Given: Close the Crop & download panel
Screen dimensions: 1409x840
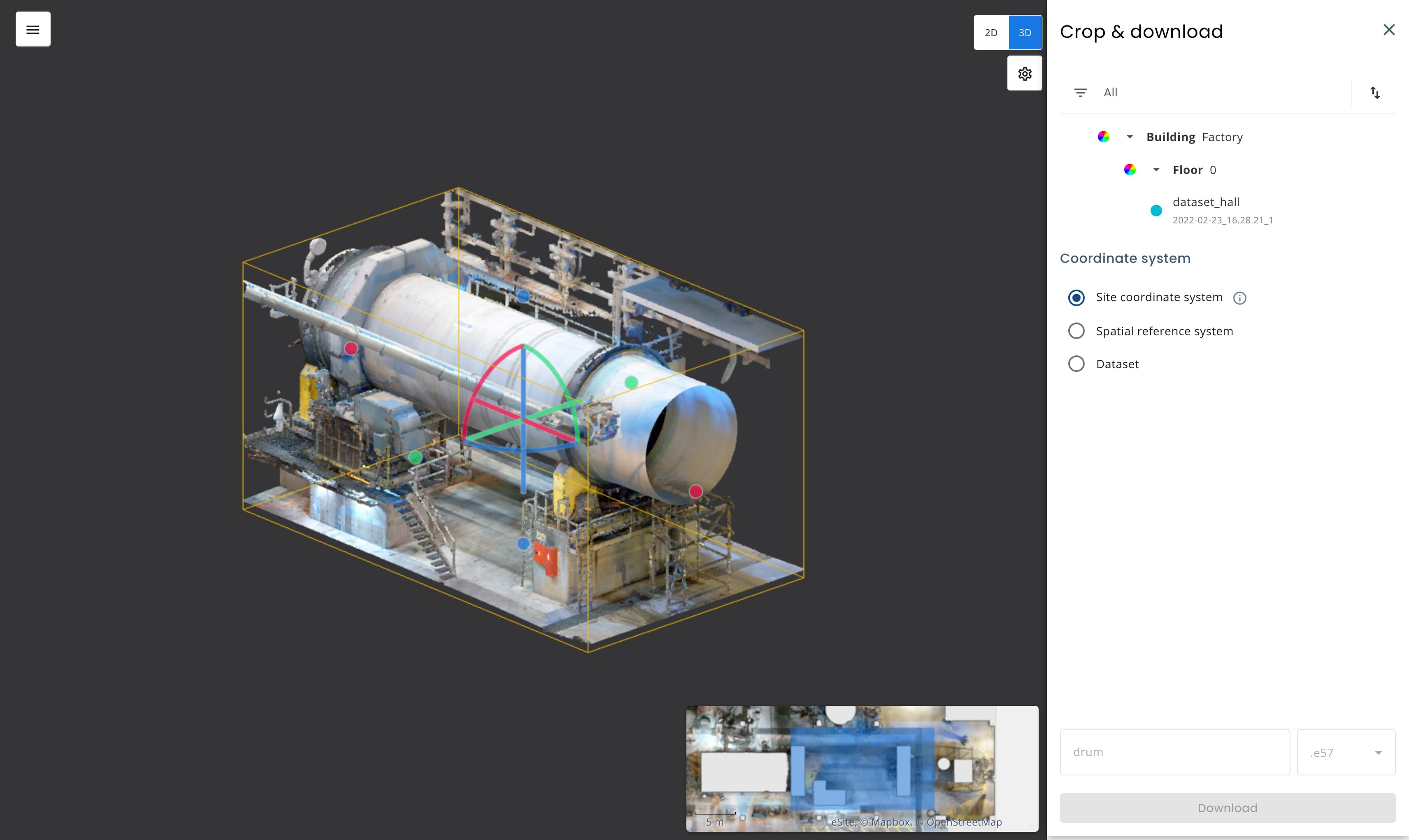Looking at the screenshot, I should [1389, 30].
